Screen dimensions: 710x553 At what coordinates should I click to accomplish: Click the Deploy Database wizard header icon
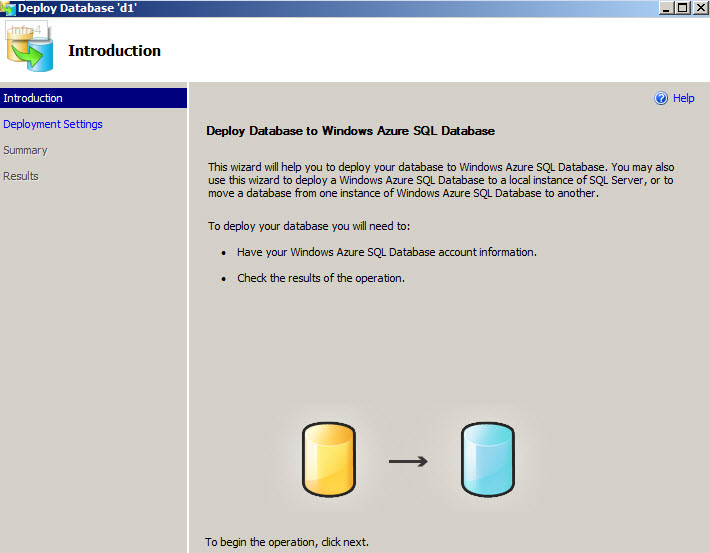(x=29, y=48)
